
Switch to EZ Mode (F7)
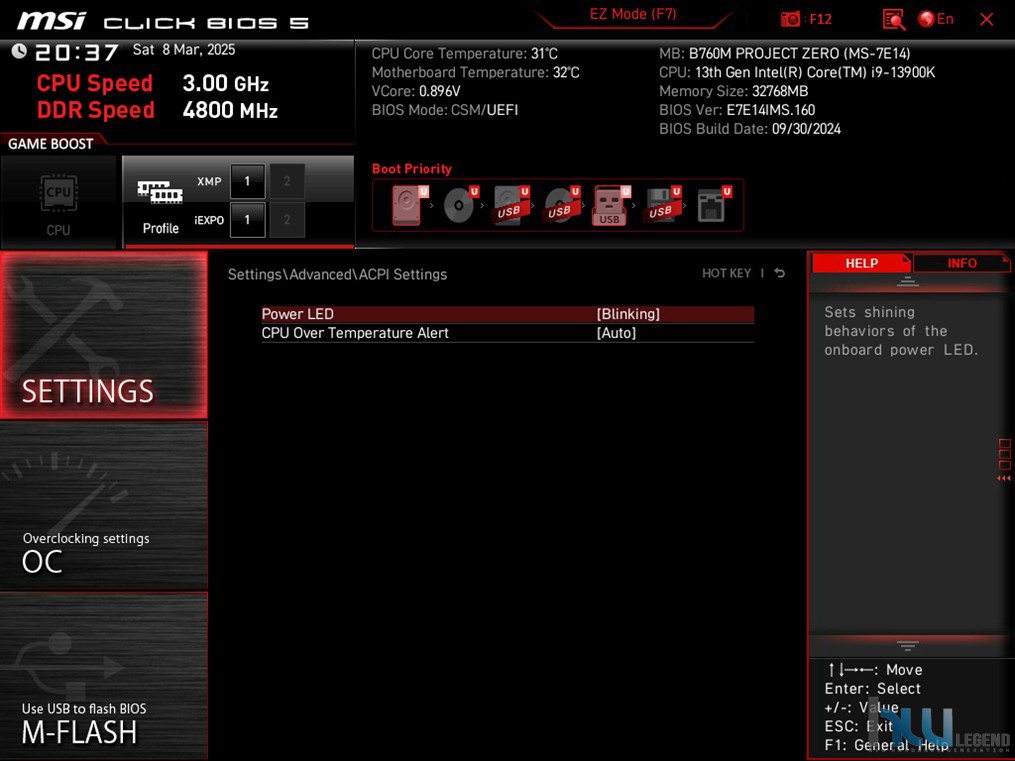pyautogui.click(x=632, y=14)
